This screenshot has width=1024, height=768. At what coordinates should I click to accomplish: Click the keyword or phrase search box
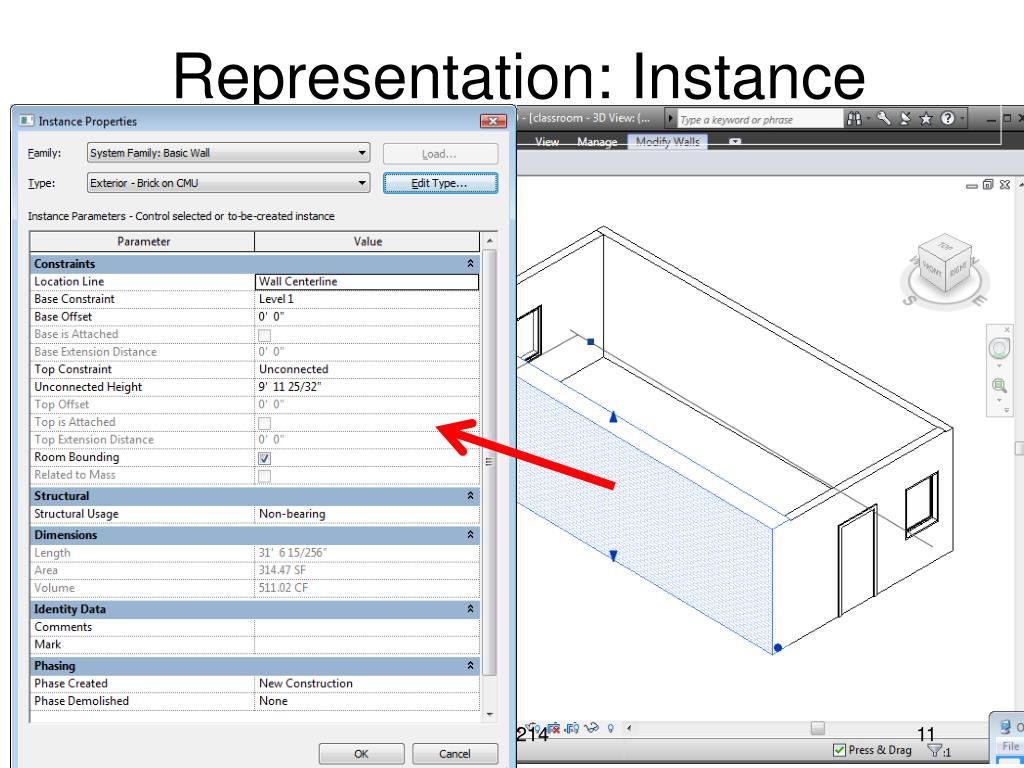coord(760,120)
